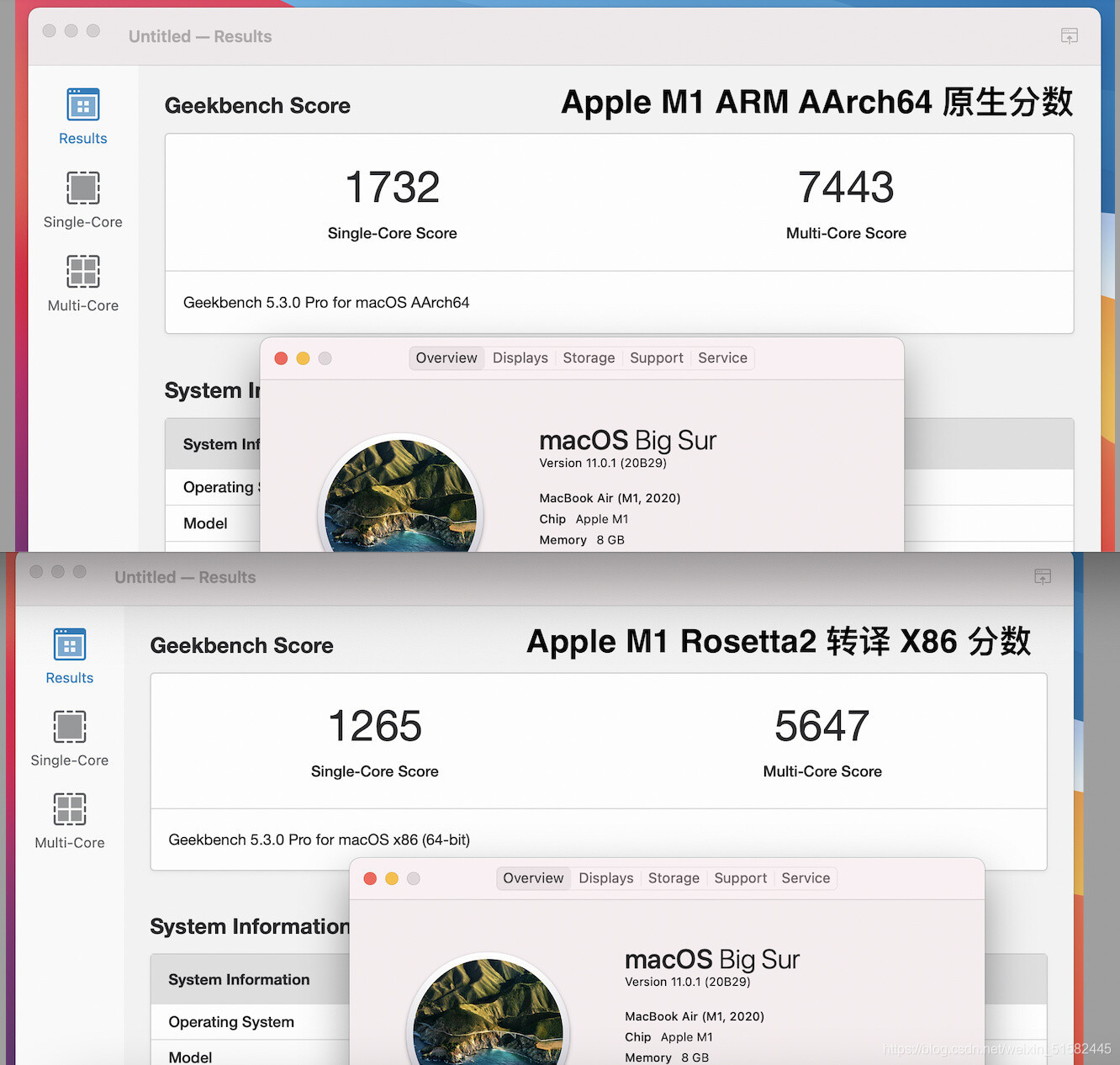
Task: Switch to Overview tab in upper About window
Action: [446, 358]
